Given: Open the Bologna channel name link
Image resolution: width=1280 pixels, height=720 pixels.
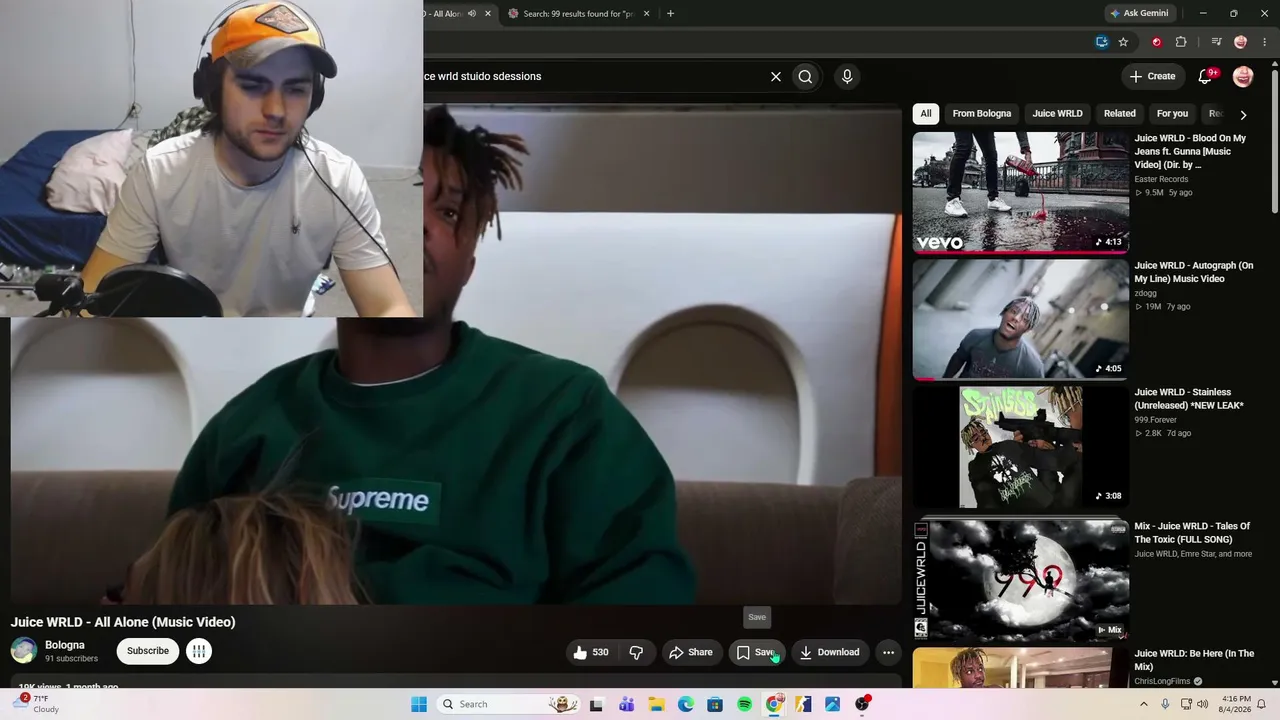Looking at the screenshot, I should (x=65, y=645).
